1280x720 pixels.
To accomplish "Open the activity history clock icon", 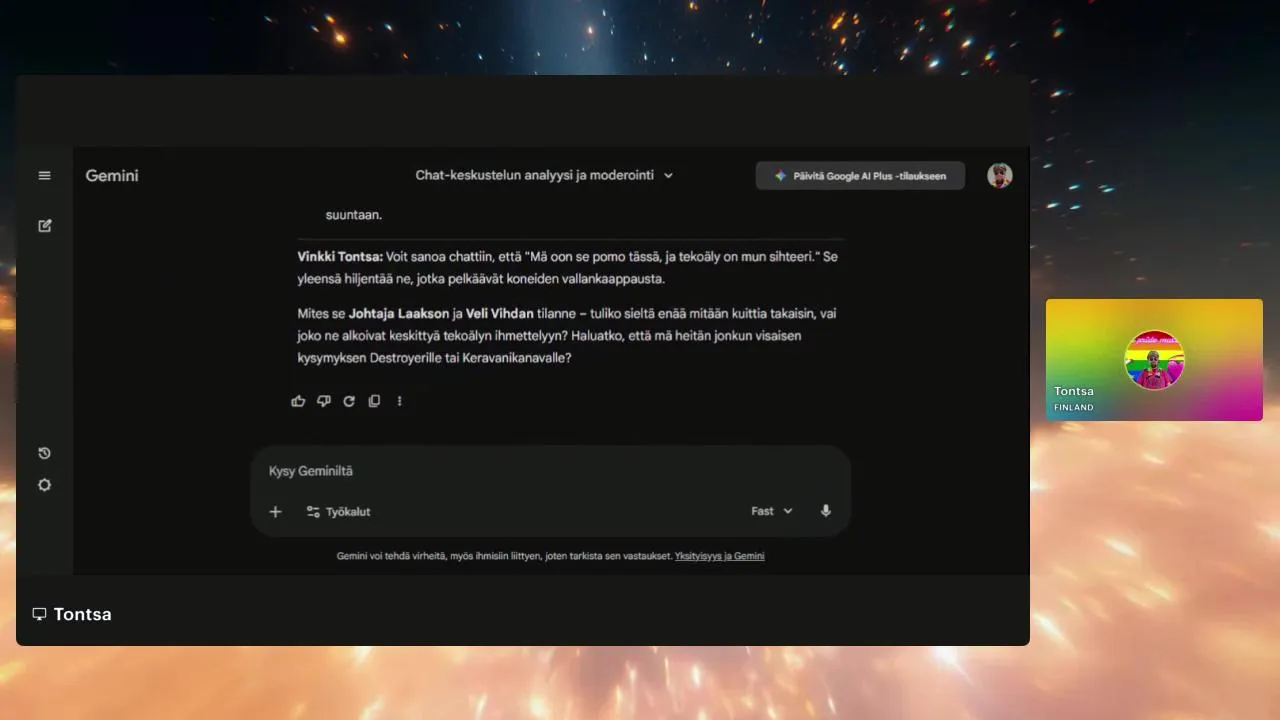I will click(44, 453).
